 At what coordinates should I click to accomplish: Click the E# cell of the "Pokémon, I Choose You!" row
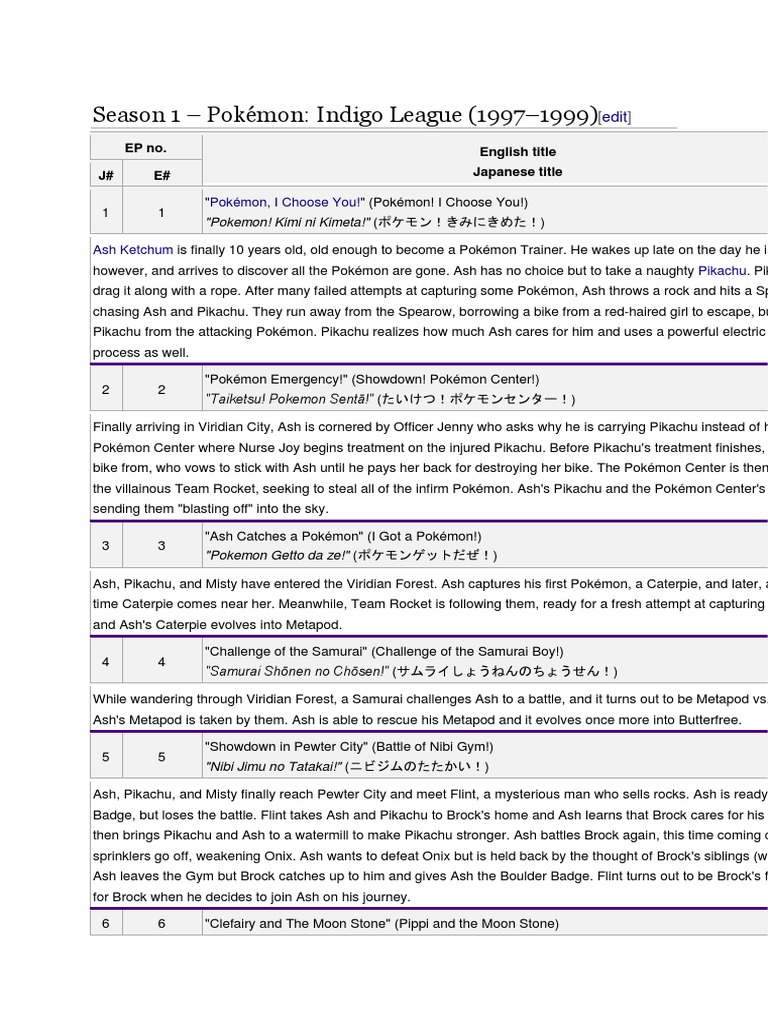162,213
